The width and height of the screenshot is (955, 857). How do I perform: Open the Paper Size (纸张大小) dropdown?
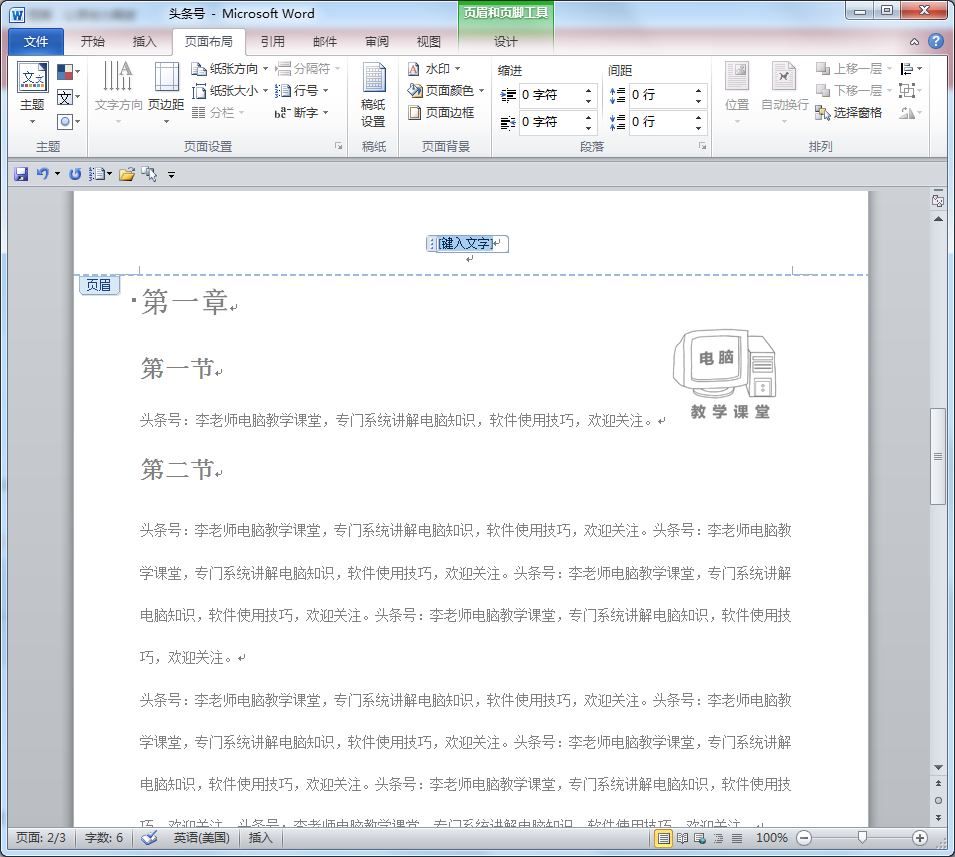click(230, 91)
